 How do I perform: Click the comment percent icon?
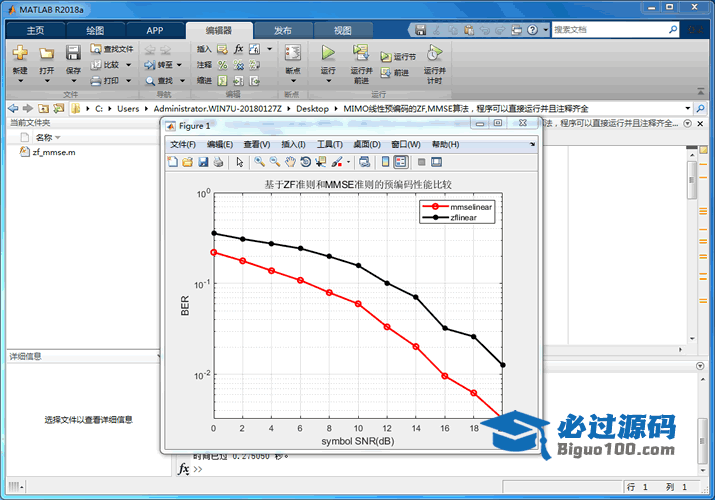point(223,65)
